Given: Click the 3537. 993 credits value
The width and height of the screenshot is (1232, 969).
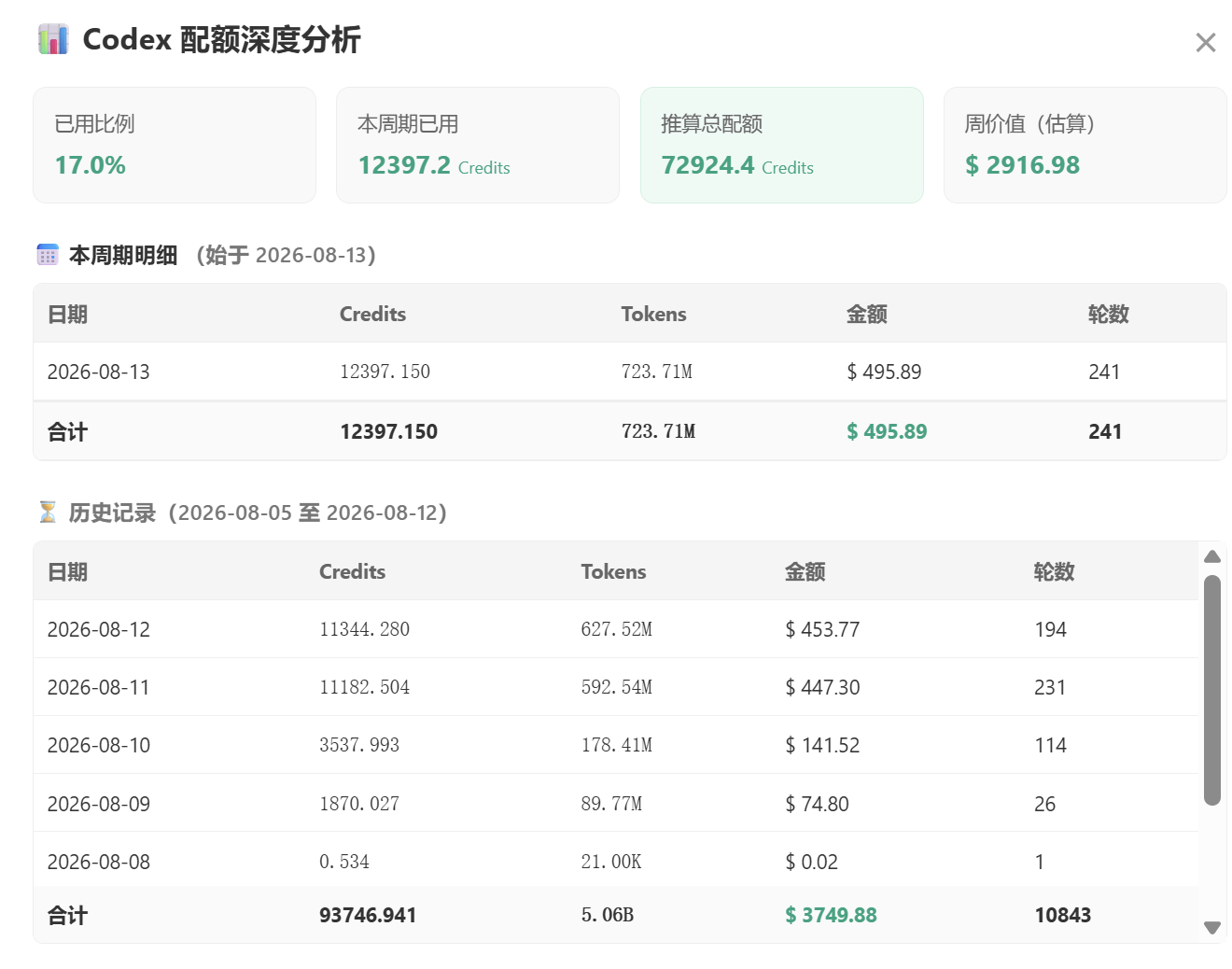Looking at the screenshot, I should [x=359, y=745].
